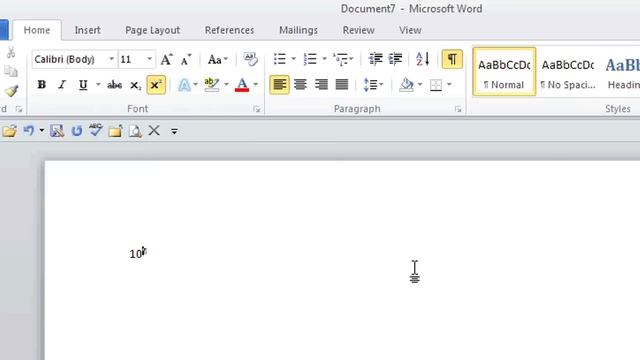Open Review tab
640x360 pixels.
(358, 30)
